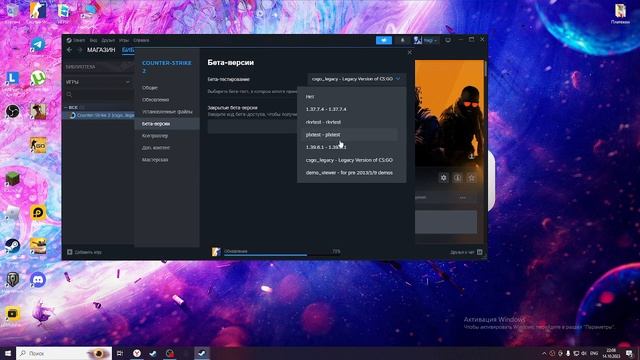Open OBS Studio desktop shortcut
The width and height of the screenshot is (640, 360).
(13, 111)
